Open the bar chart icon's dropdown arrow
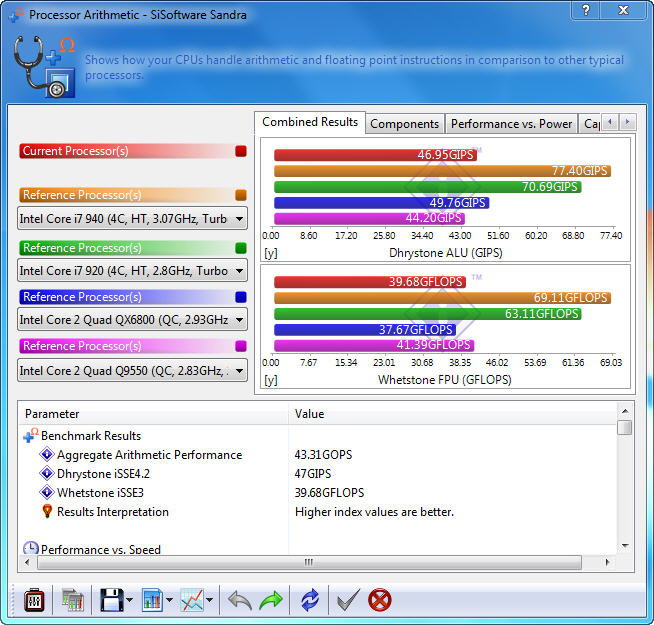The height and width of the screenshot is (625, 654). click(169, 600)
